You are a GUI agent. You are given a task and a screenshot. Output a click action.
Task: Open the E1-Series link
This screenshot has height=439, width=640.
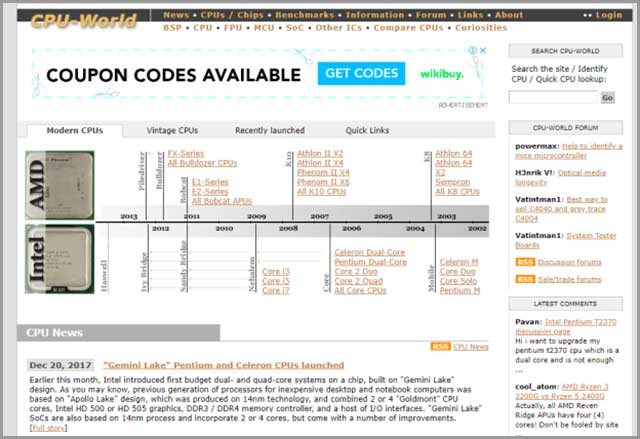(210, 182)
